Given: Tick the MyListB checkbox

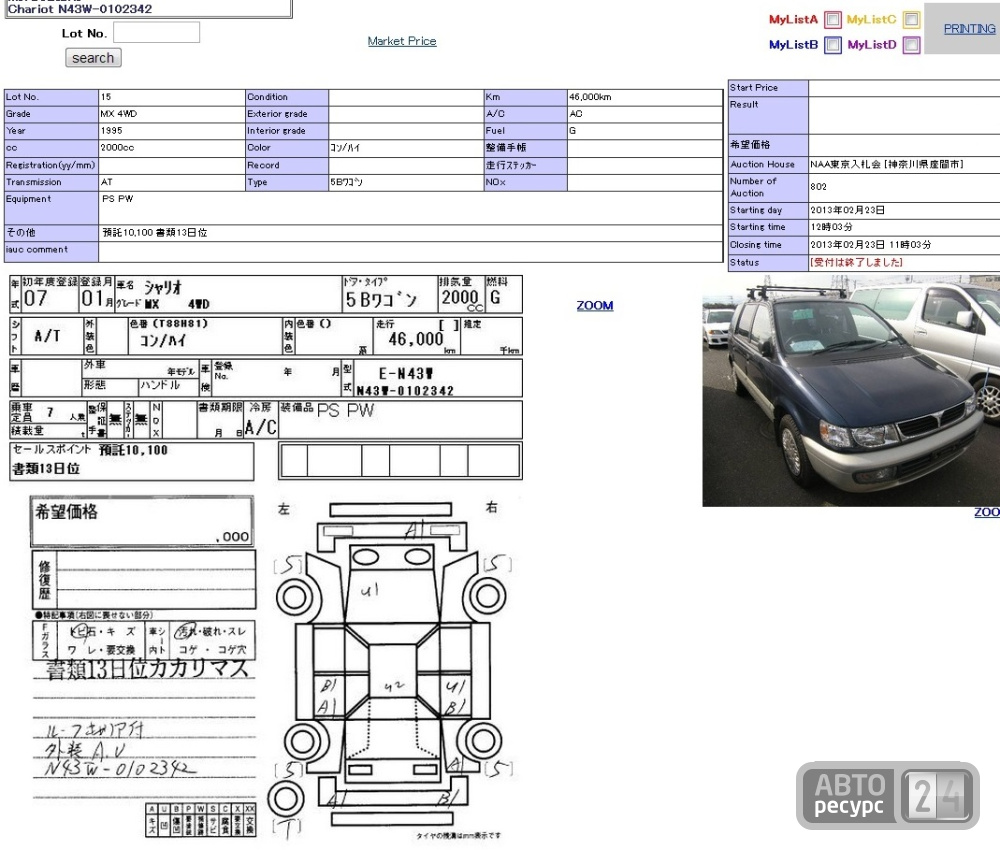Looking at the screenshot, I should click(832, 45).
